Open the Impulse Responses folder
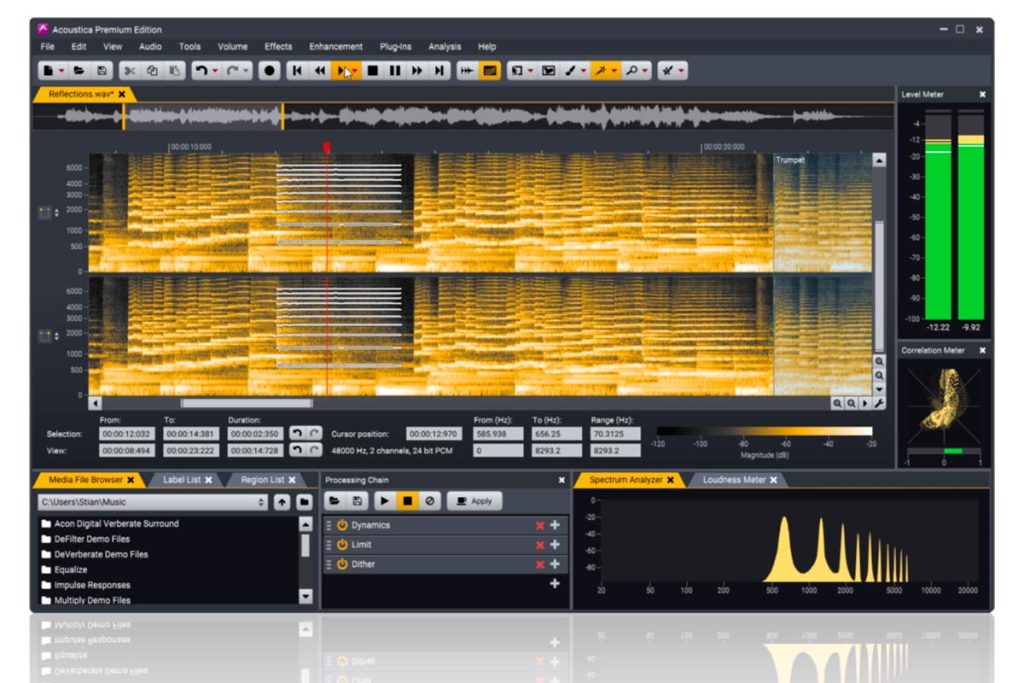Viewport: 1024px width, 683px height. click(x=92, y=585)
